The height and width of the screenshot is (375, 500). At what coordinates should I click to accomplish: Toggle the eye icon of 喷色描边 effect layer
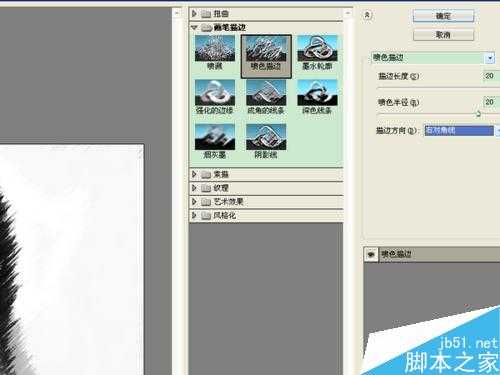click(371, 254)
